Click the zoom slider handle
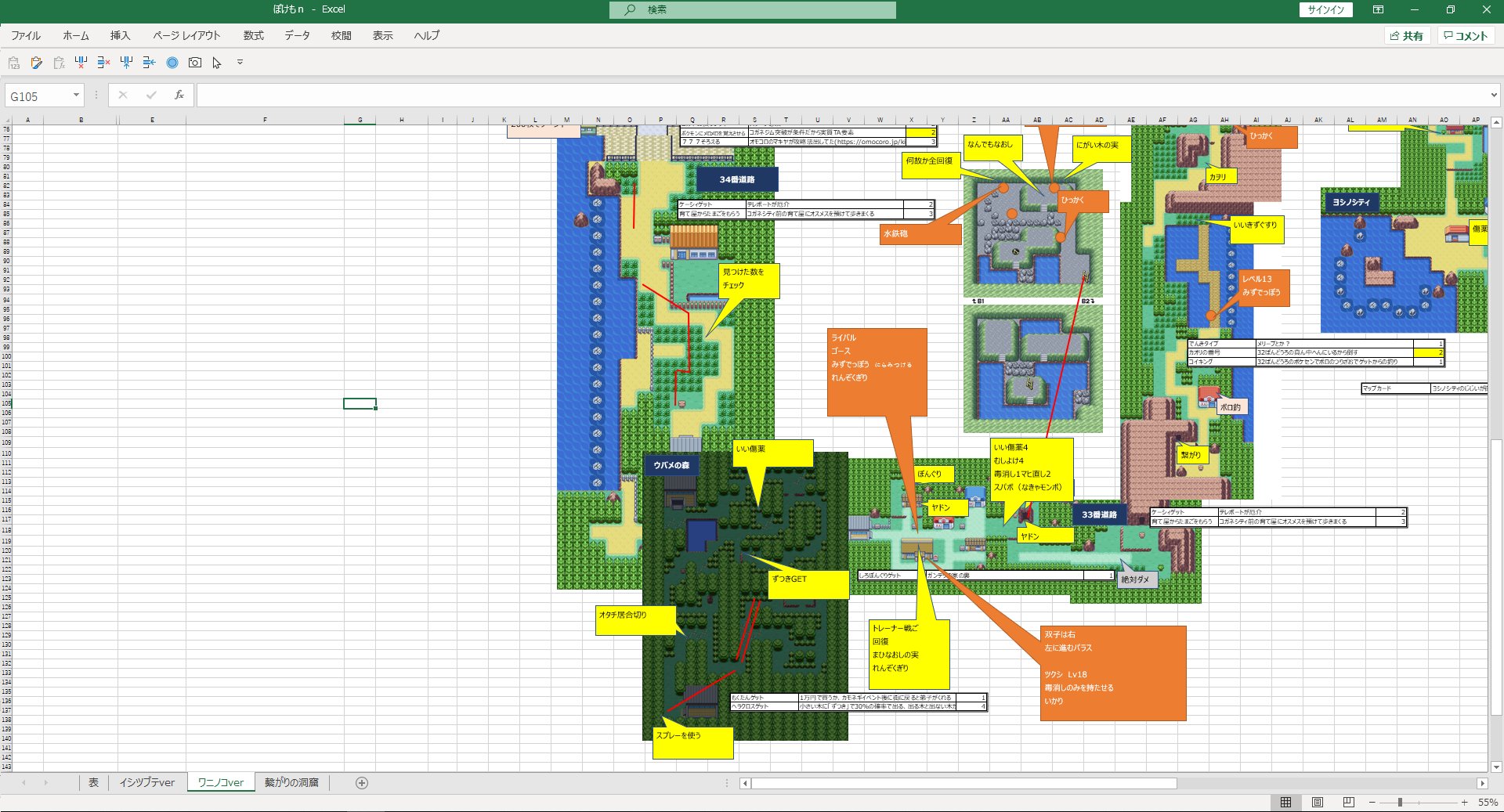This screenshot has height=812, width=1504. click(1400, 803)
